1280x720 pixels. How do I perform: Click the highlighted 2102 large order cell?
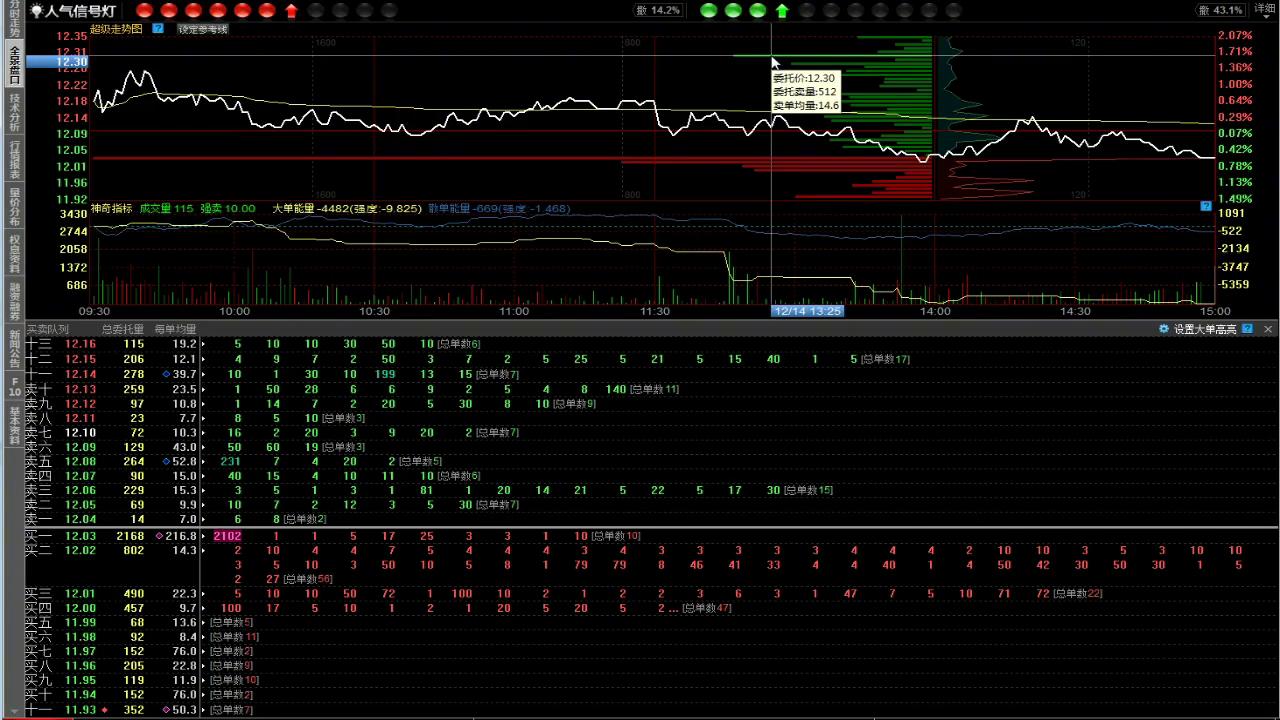pos(227,537)
